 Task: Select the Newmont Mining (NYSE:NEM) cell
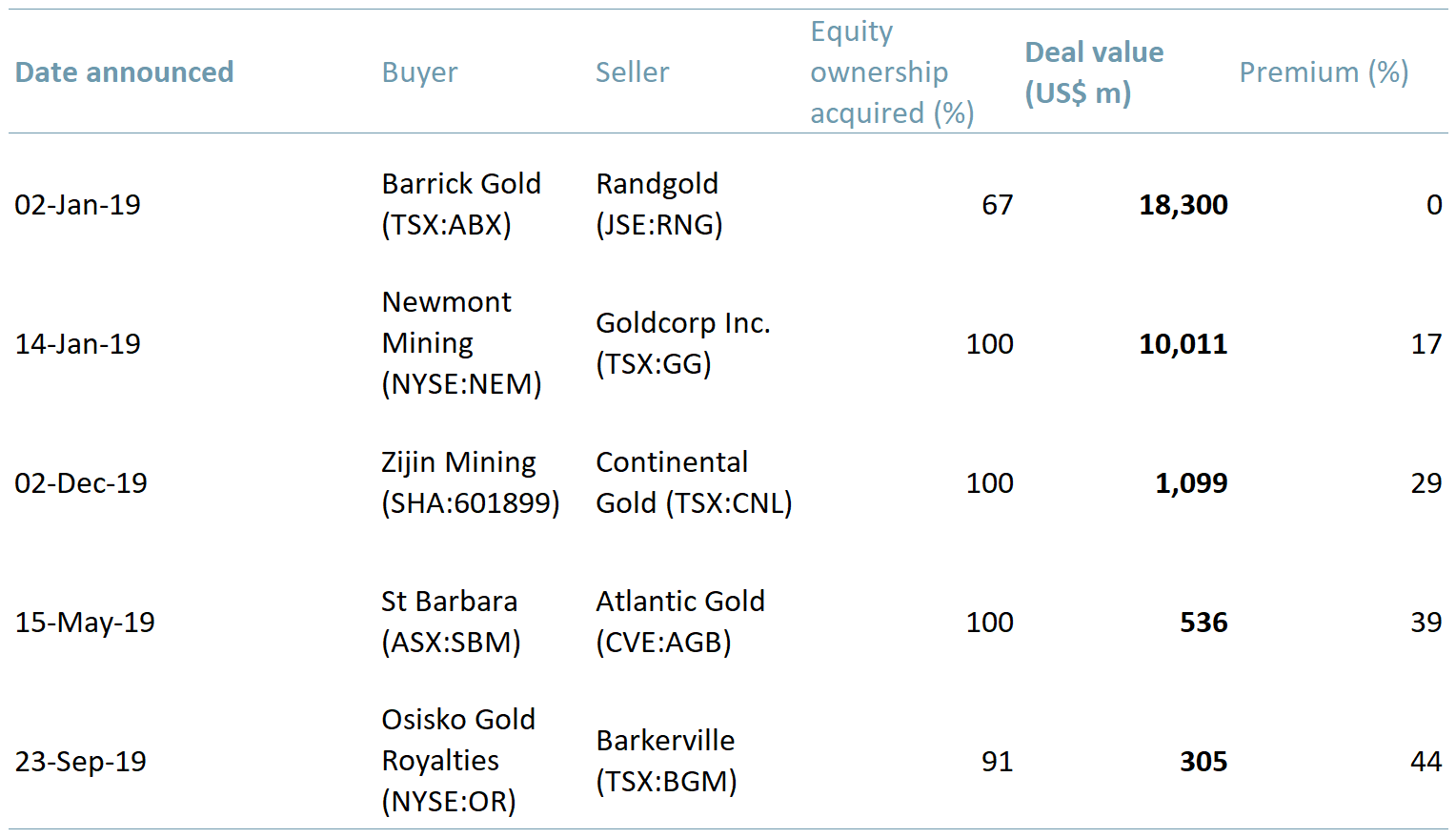[461, 343]
